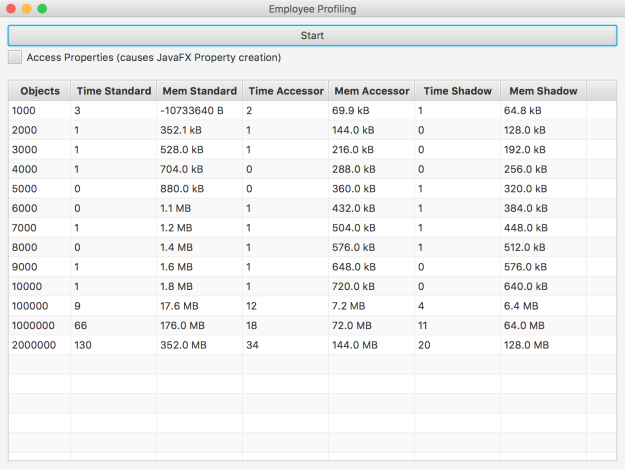The image size is (625, 469).
Task: Select the 5000 objects cell
Action: coord(39,188)
